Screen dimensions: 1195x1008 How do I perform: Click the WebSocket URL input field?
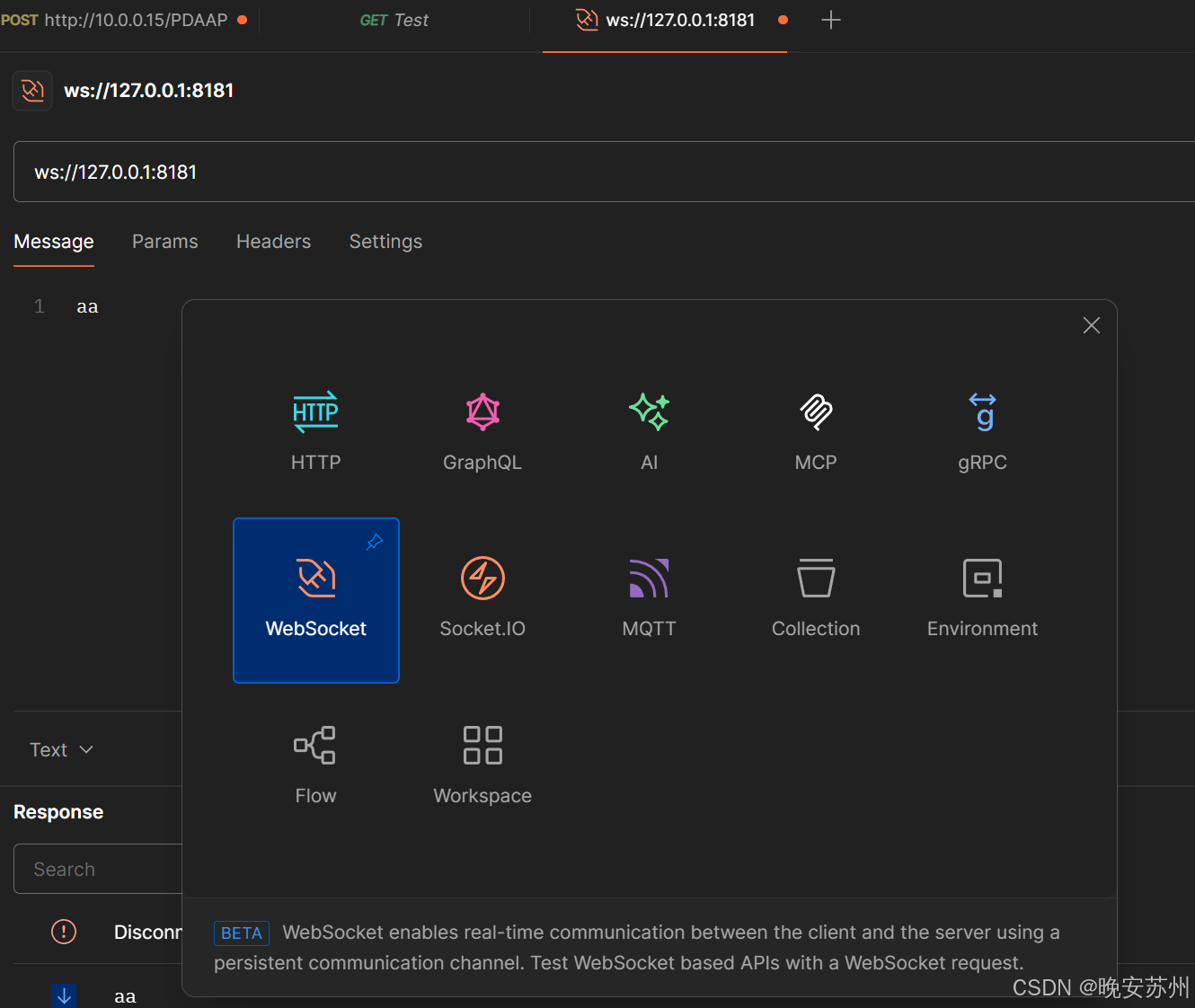[x=604, y=172]
